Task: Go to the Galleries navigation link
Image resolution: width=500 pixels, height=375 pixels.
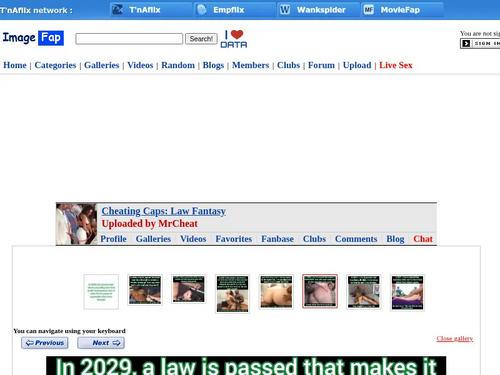Action: [x=102, y=65]
